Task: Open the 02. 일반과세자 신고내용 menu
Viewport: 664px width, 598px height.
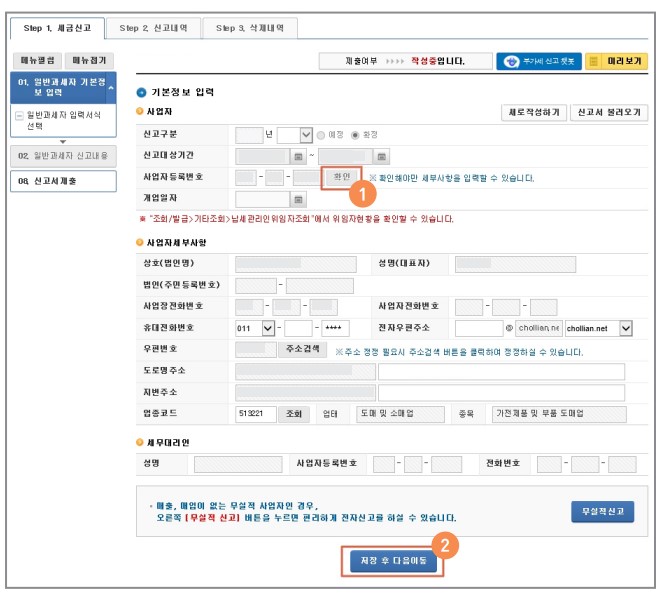Action: (x=63, y=156)
